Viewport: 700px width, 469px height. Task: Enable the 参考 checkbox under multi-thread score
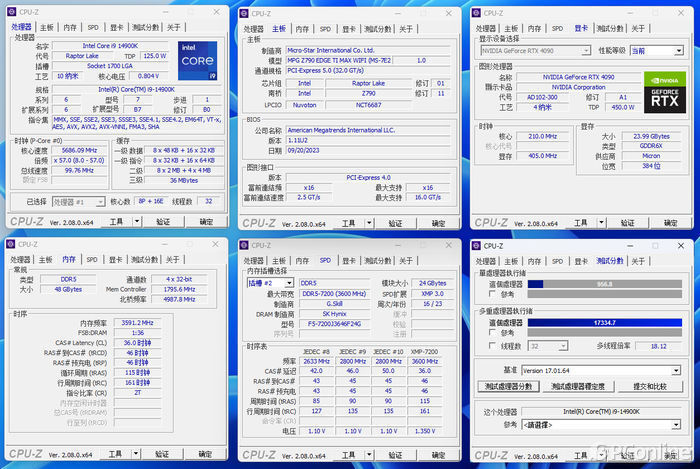pyautogui.click(x=492, y=333)
